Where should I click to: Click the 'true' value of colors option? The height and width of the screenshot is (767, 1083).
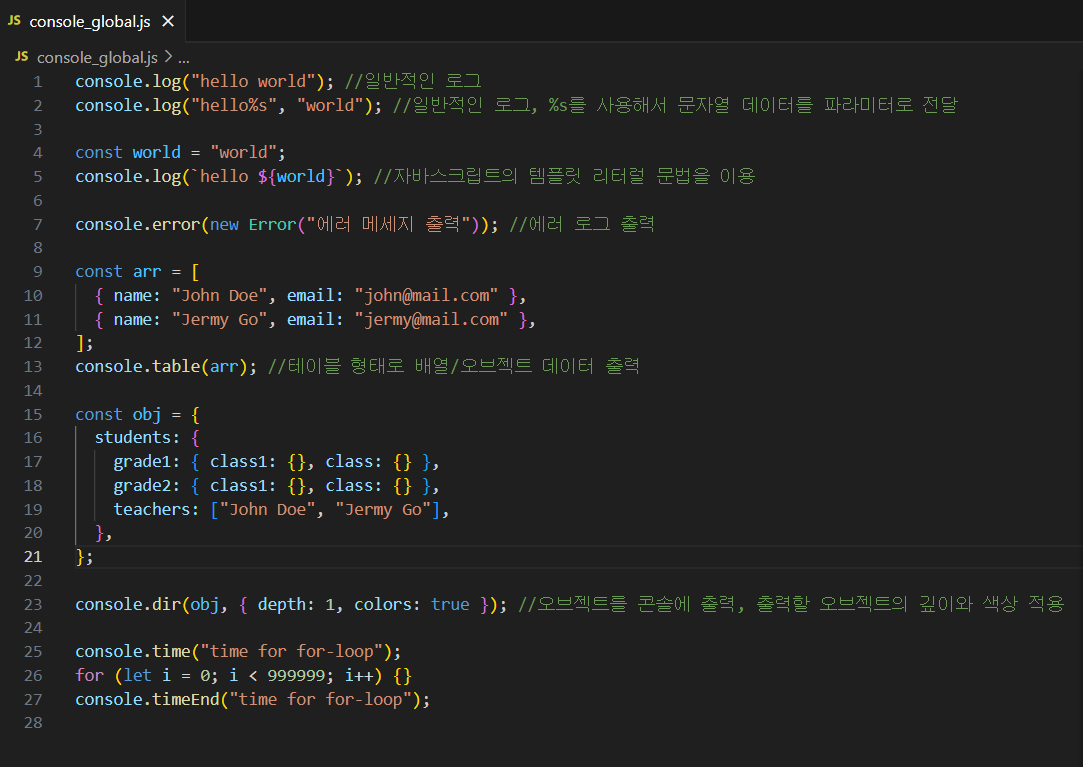(x=450, y=605)
